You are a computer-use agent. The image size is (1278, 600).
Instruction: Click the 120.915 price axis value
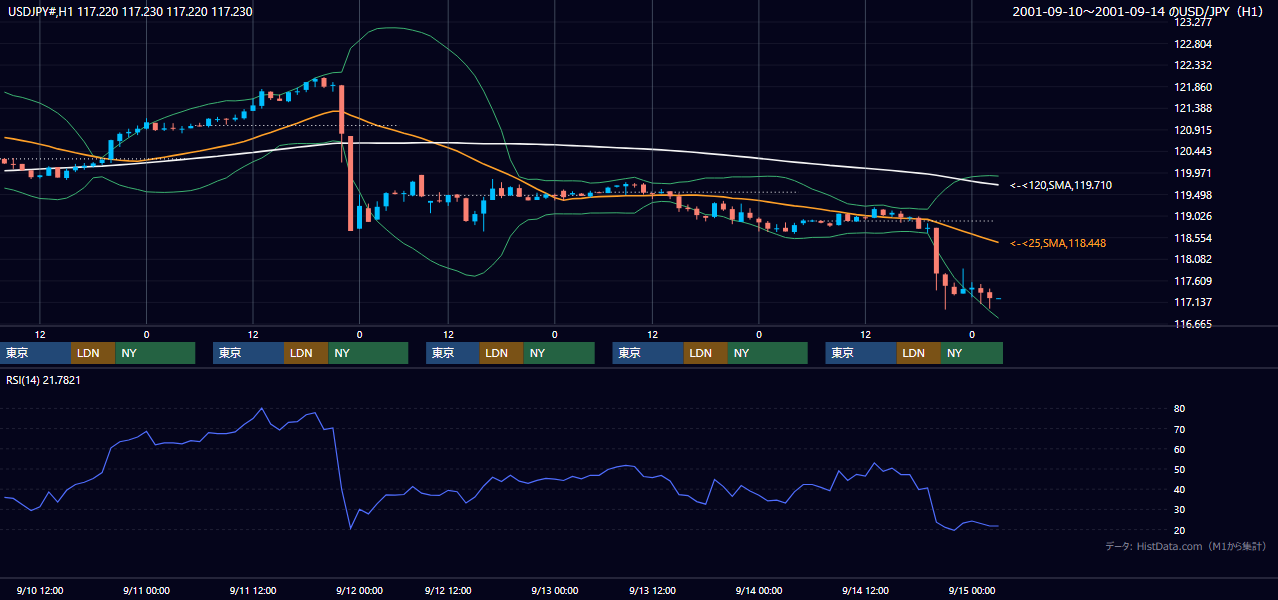pos(1192,130)
